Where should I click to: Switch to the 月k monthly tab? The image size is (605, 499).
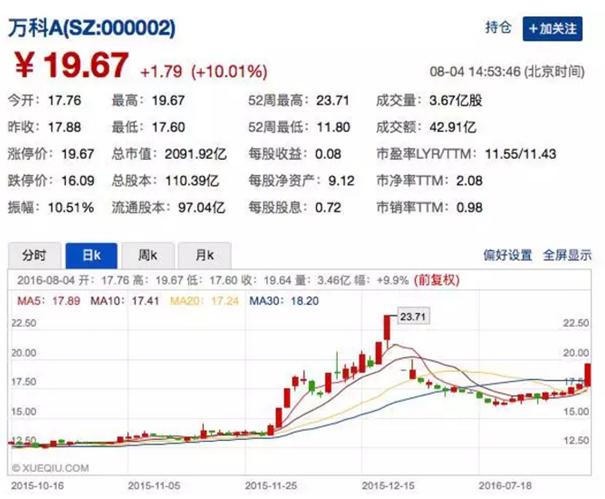click(204, 255)
